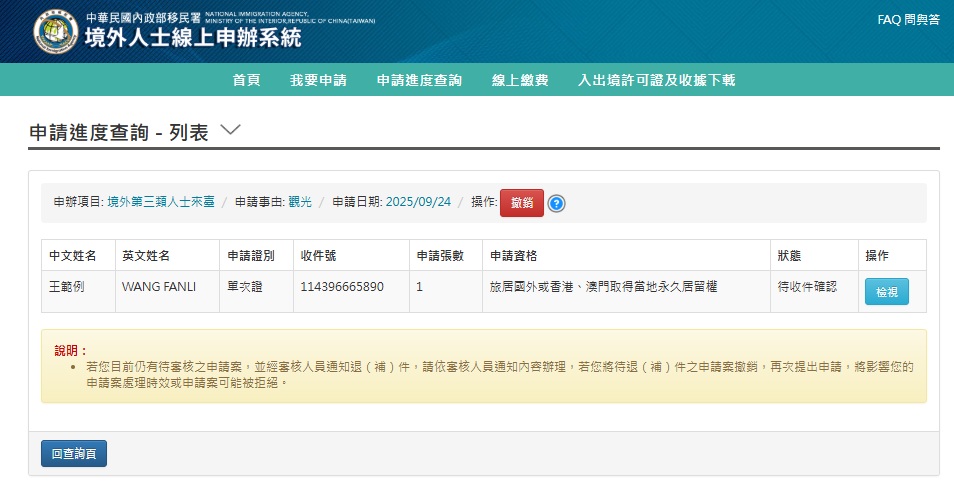
Task: Click the 境外人士線上申辦系統 site title
Action: (193, 38)
